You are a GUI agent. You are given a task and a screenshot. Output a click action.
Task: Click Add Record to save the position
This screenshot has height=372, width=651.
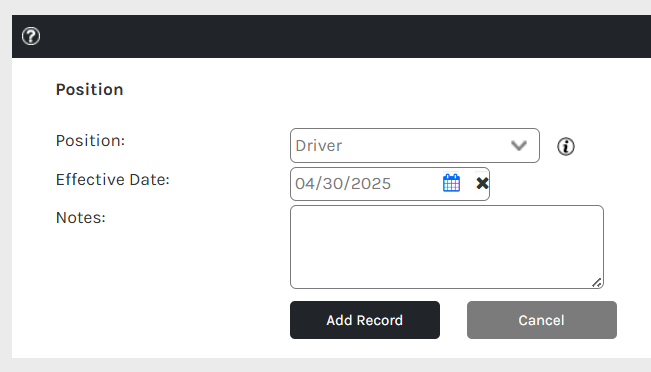[365, 320]
